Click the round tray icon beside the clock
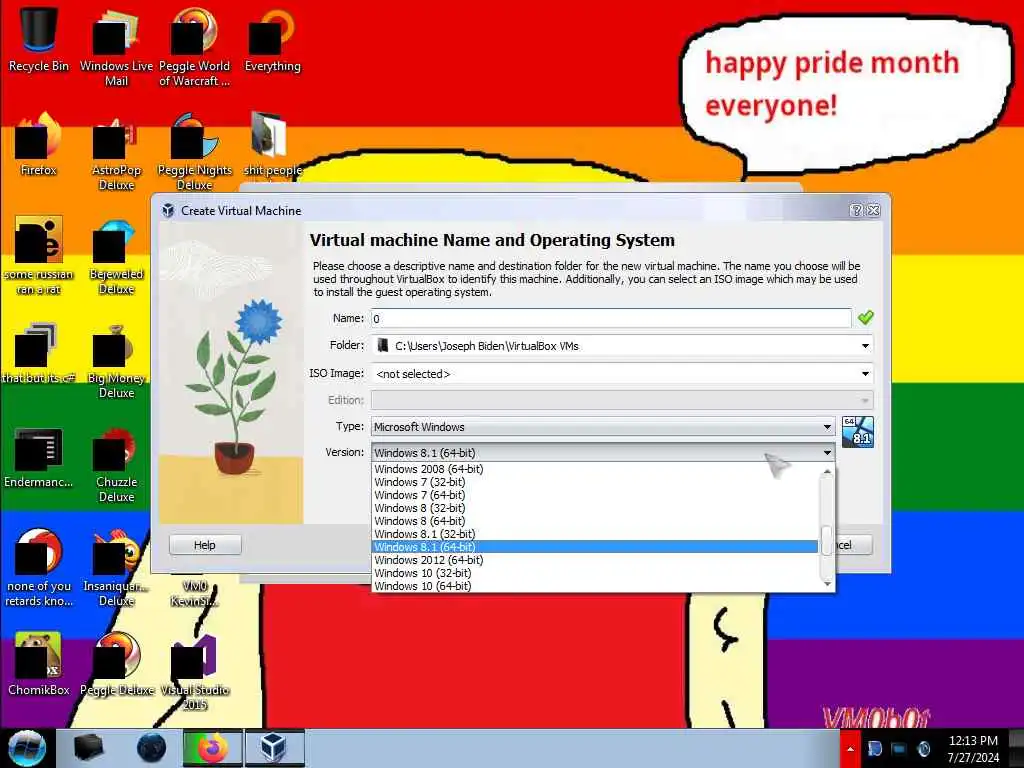 923,749
